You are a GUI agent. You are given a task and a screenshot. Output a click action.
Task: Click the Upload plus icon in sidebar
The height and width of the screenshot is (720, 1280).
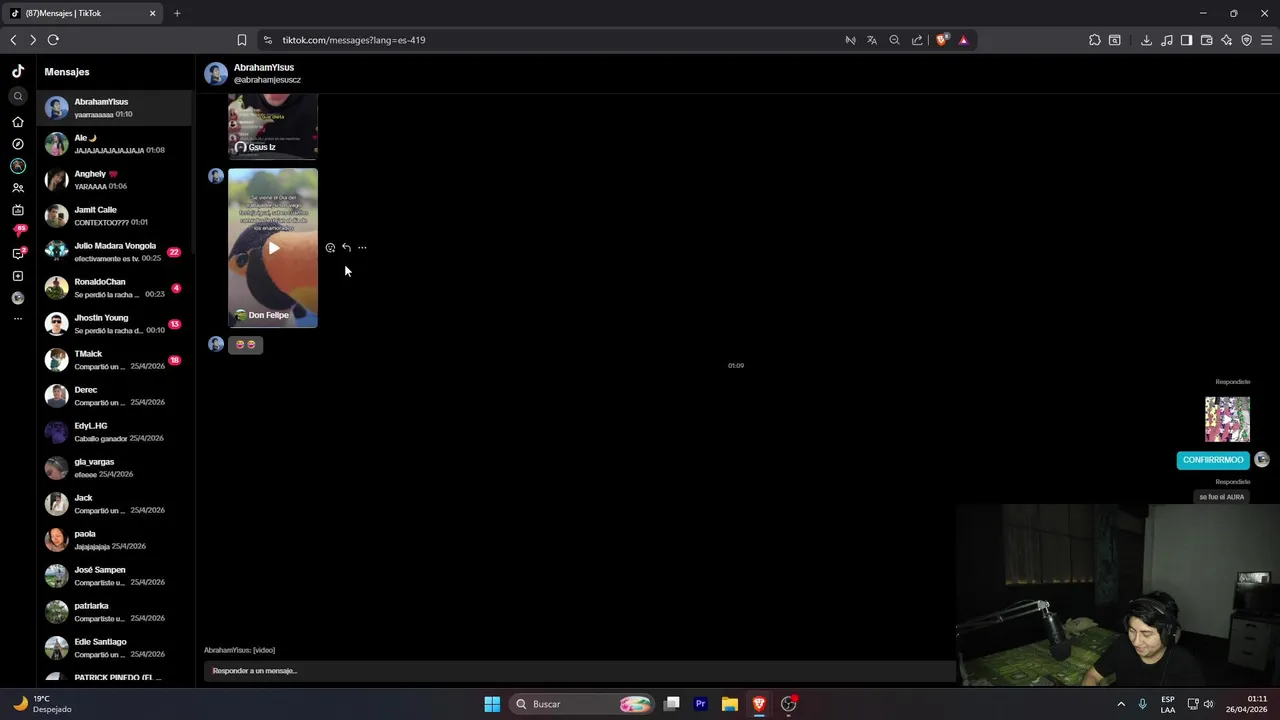click(18, 276)
